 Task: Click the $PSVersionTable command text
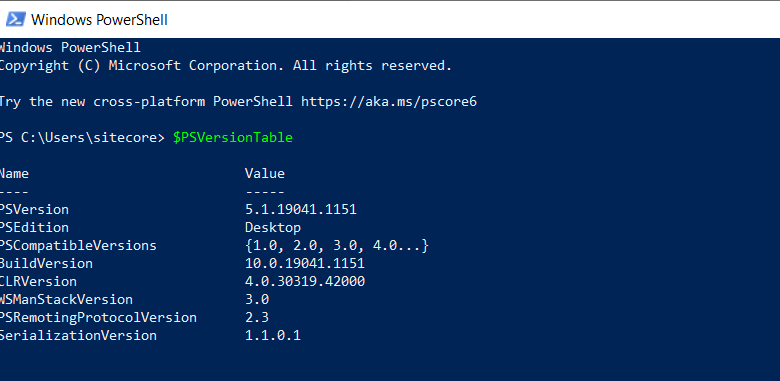point(233,138)
